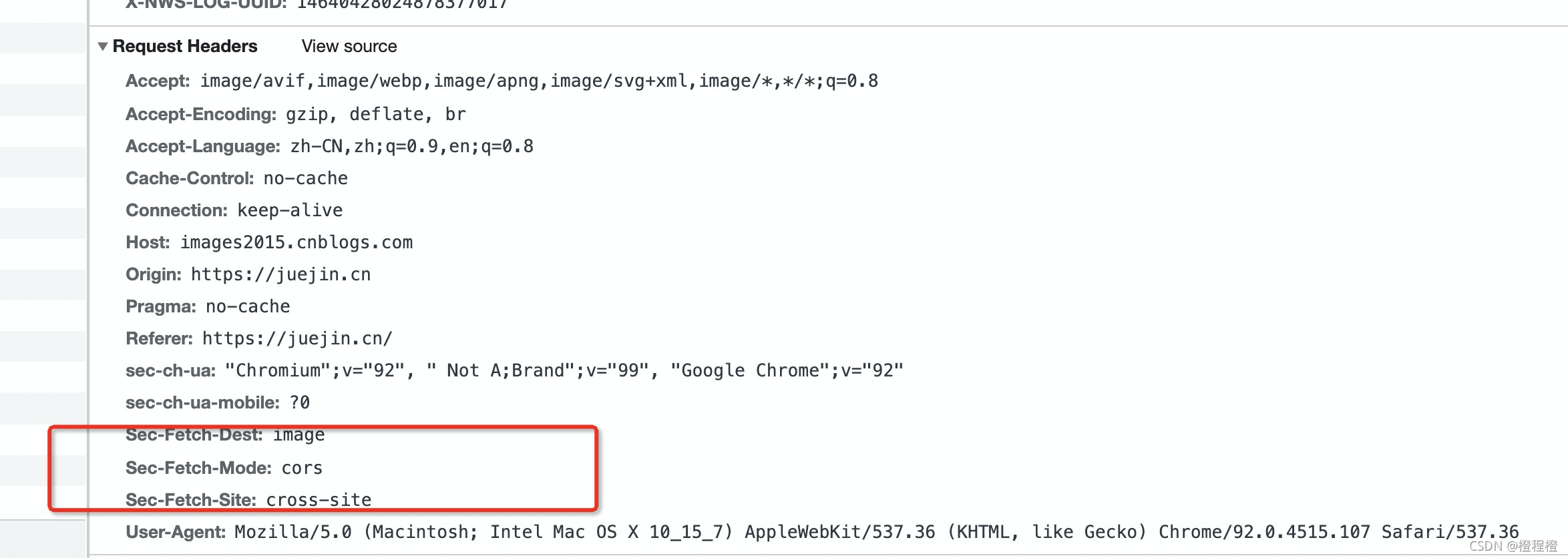Screen dimensions: 1568x558
Task: Select the Sec-Fetch-Dest image value
Action: 299,435
